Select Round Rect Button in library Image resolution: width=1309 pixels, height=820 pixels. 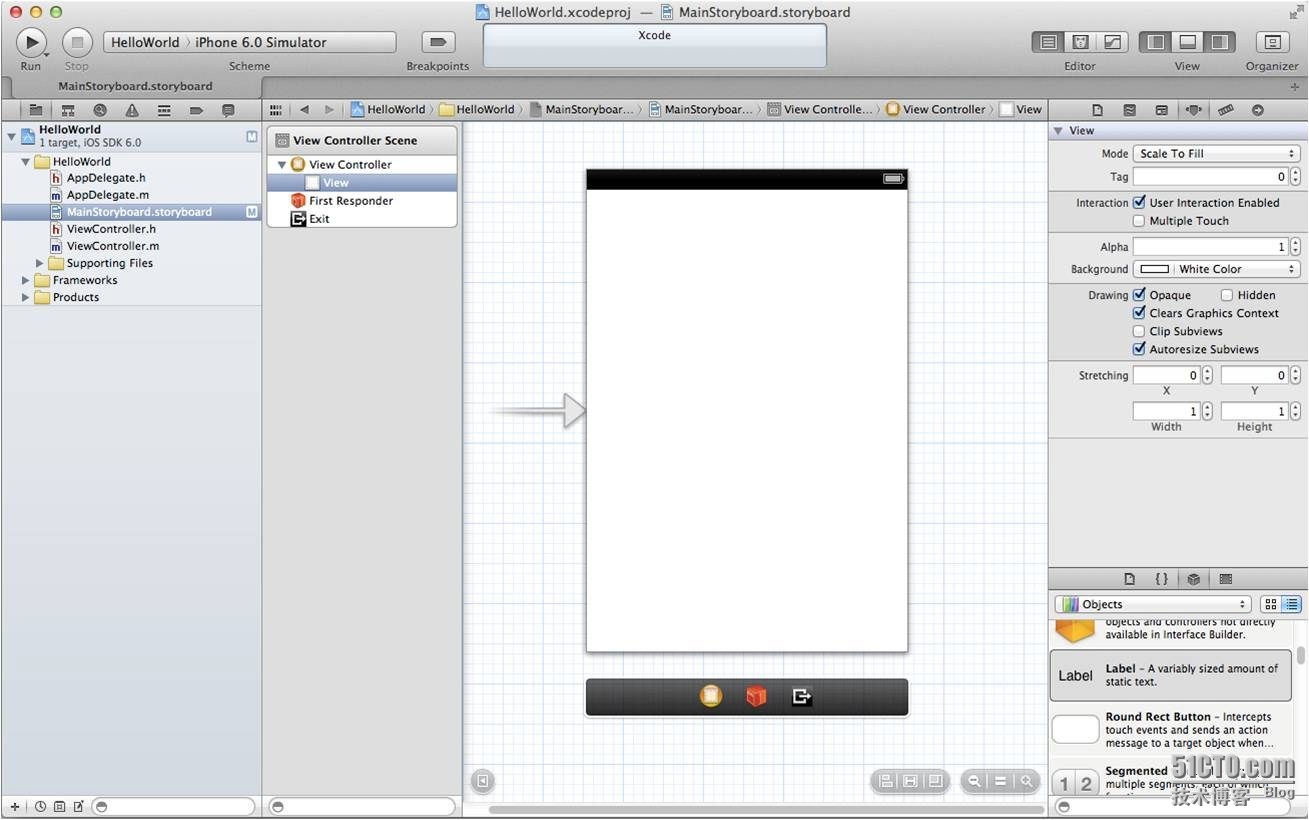1171,730
